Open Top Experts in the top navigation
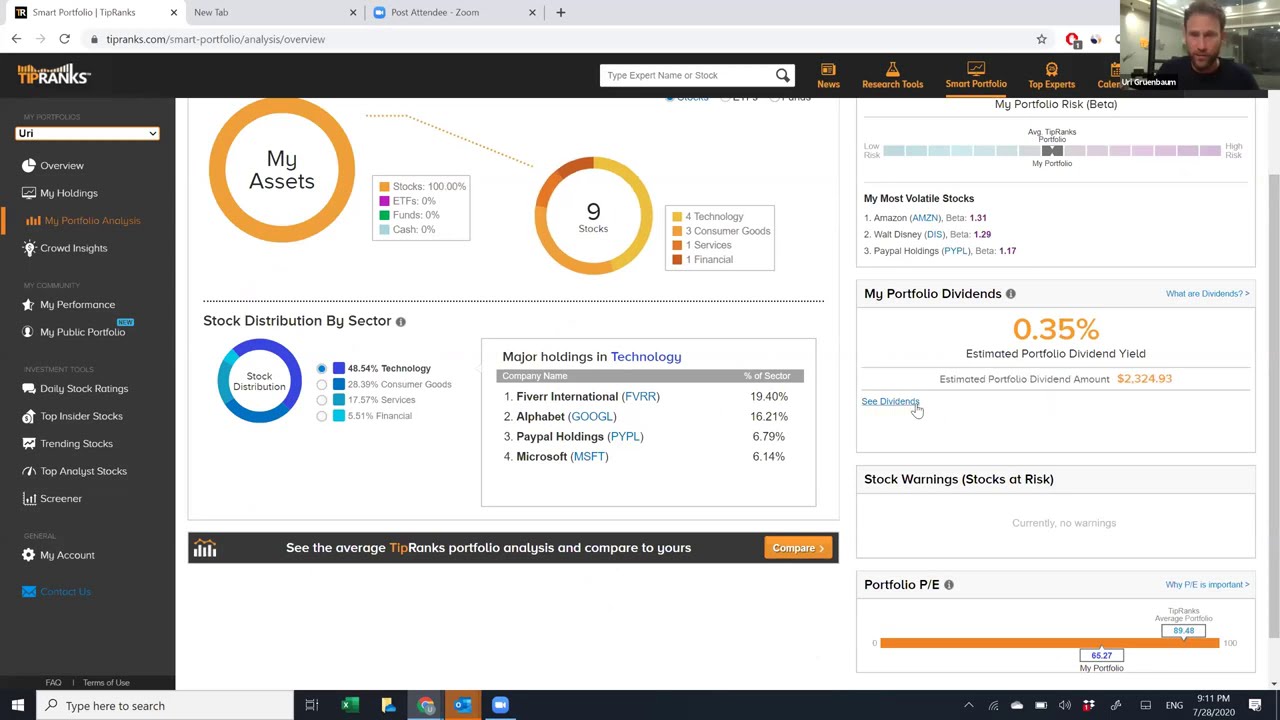The image size is (1280, 720). [1051, 75]
